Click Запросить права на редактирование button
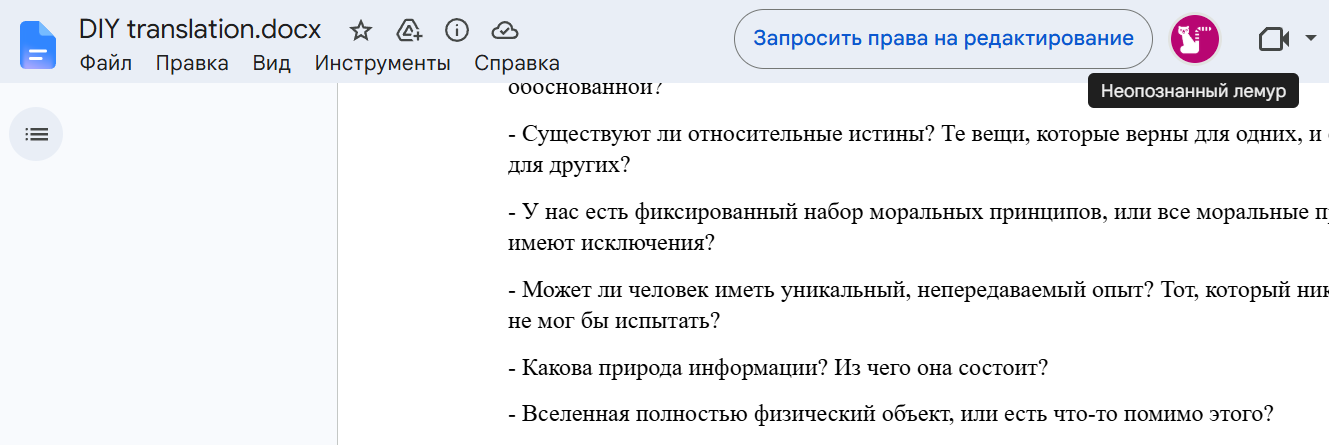Image resolution: width=1329 pixels, height=445 pixels. 943,39
